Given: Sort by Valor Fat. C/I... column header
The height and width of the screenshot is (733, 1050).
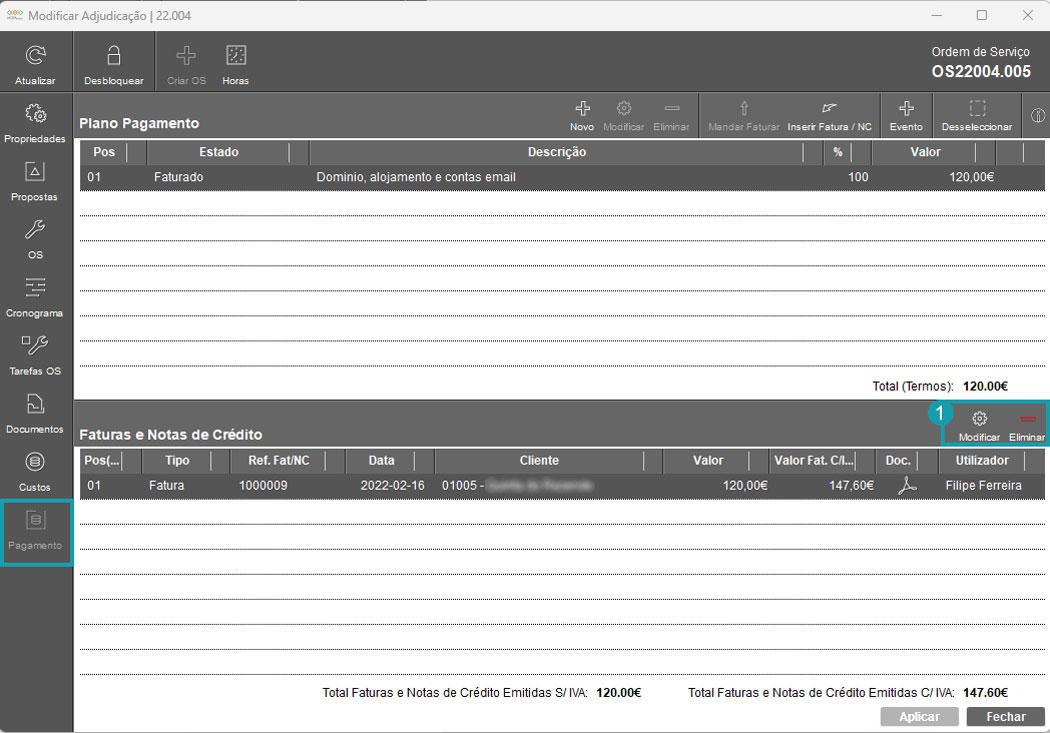Looking at the screenshot, I should (813, 461).
